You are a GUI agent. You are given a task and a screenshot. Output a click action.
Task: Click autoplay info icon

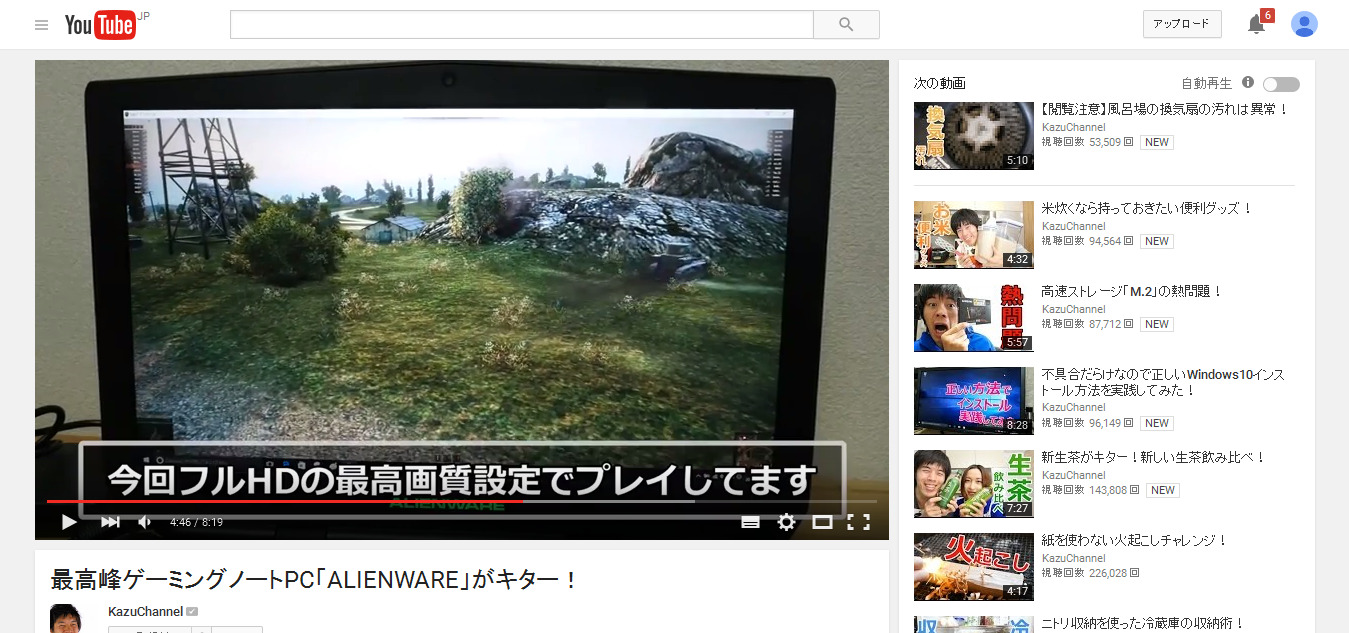[x=1248, y=83]
